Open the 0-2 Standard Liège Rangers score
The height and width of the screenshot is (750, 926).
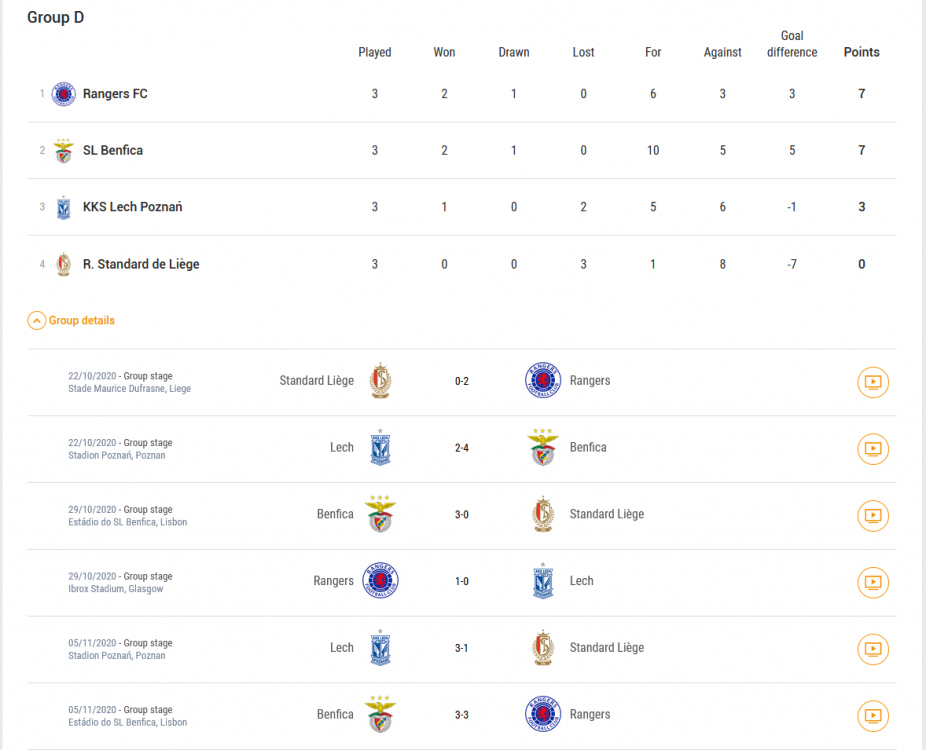(462, 381)
